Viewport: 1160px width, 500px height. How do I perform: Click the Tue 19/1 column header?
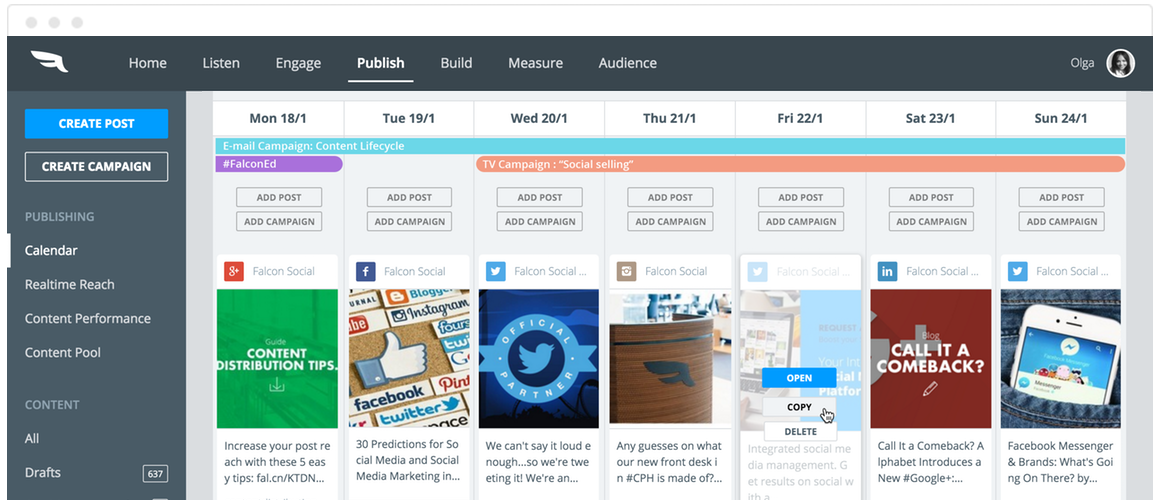click(409, 118)
